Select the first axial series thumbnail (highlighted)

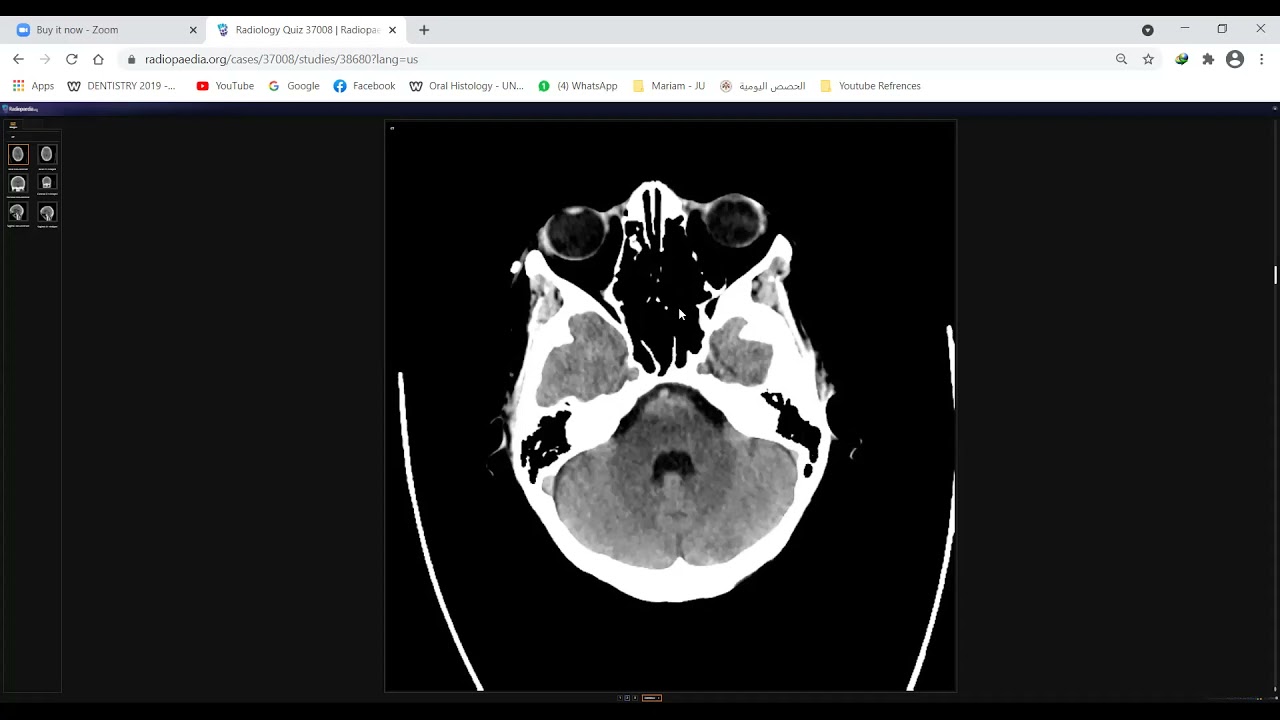pyautogui.click(x=18, y=154)
